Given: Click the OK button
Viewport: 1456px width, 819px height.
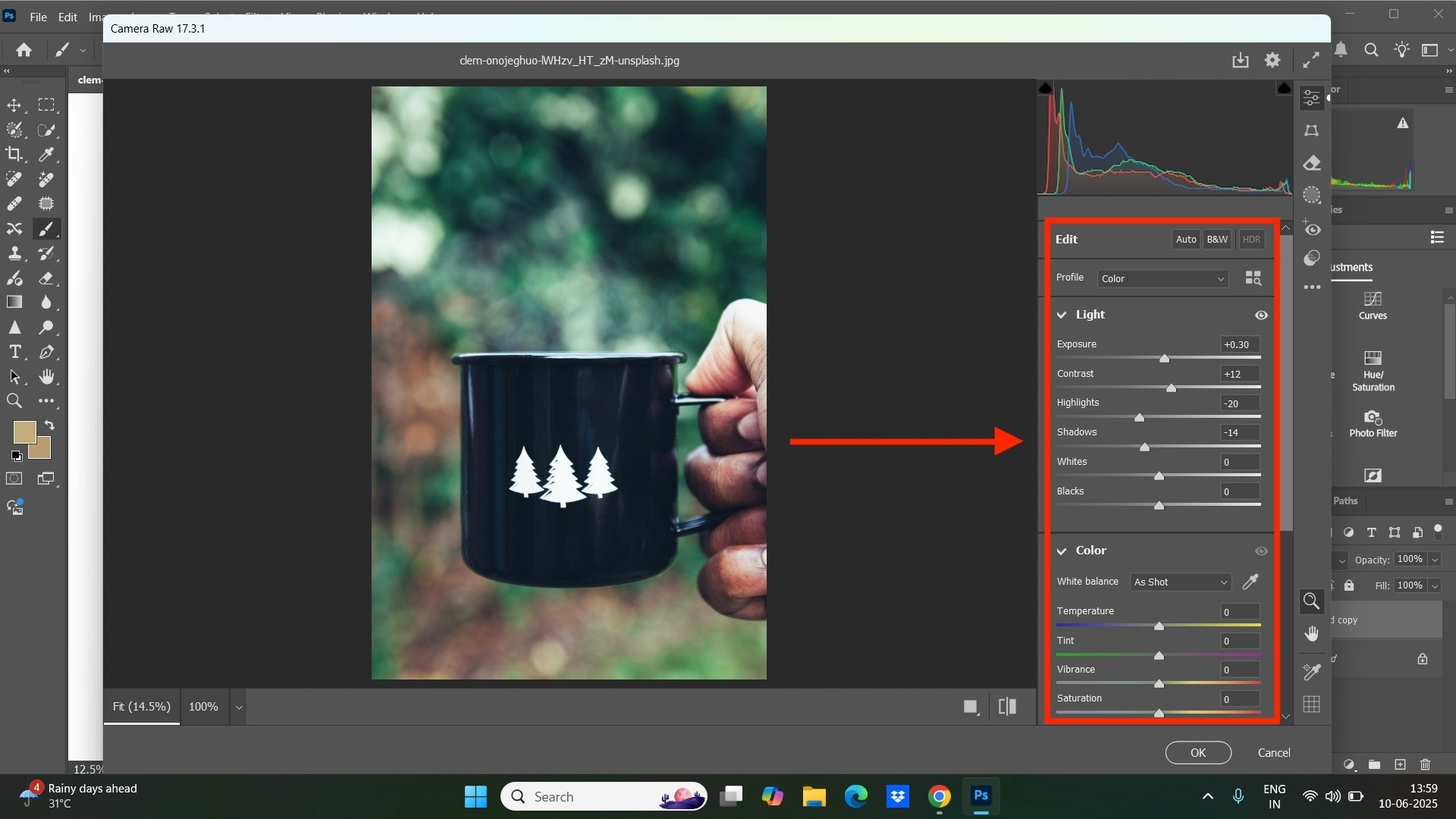Looking at the screenshot, I should click(1198, 752).
